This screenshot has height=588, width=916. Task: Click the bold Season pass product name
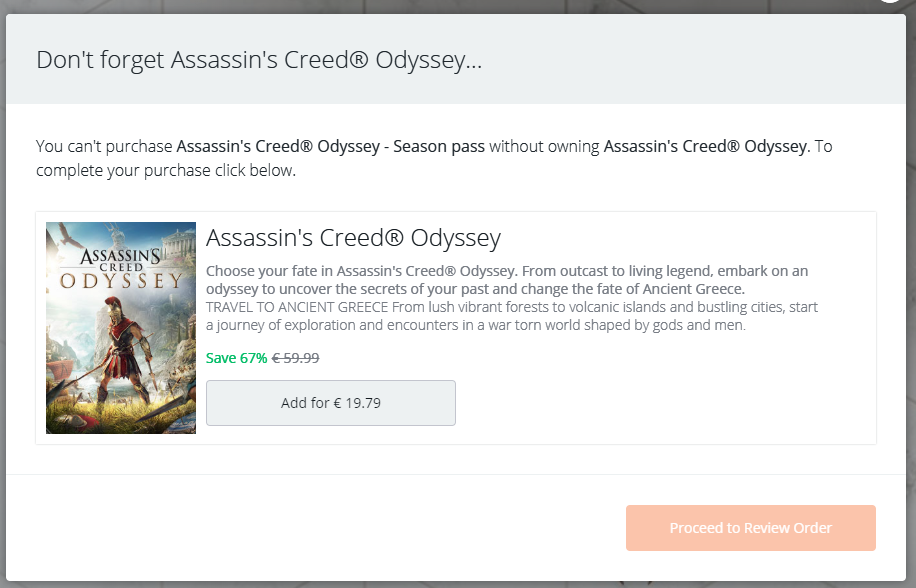[331, 146]
